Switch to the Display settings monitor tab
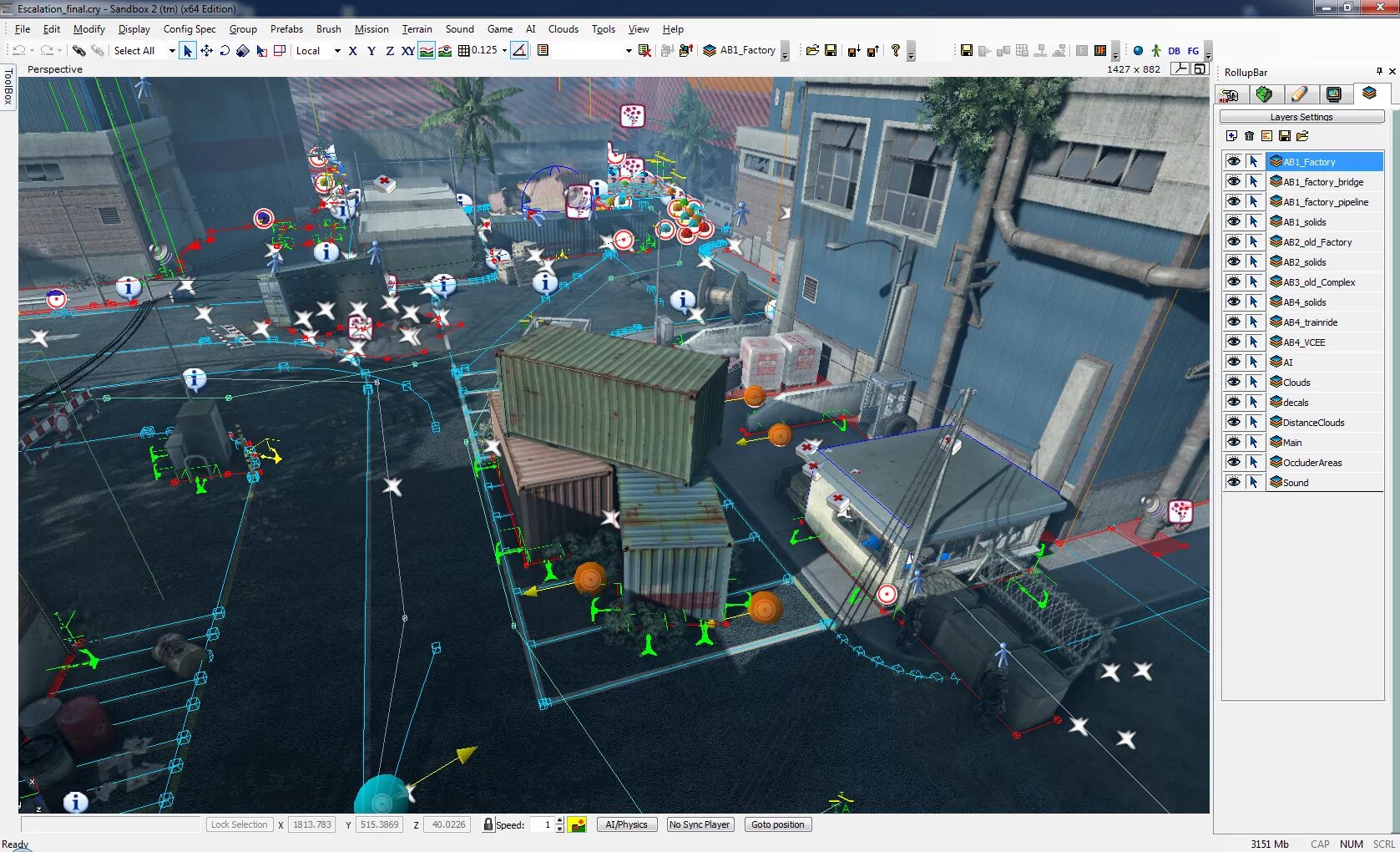Image resolution: width=1400 pixels, height=852 pixels. coord(1334,94)
